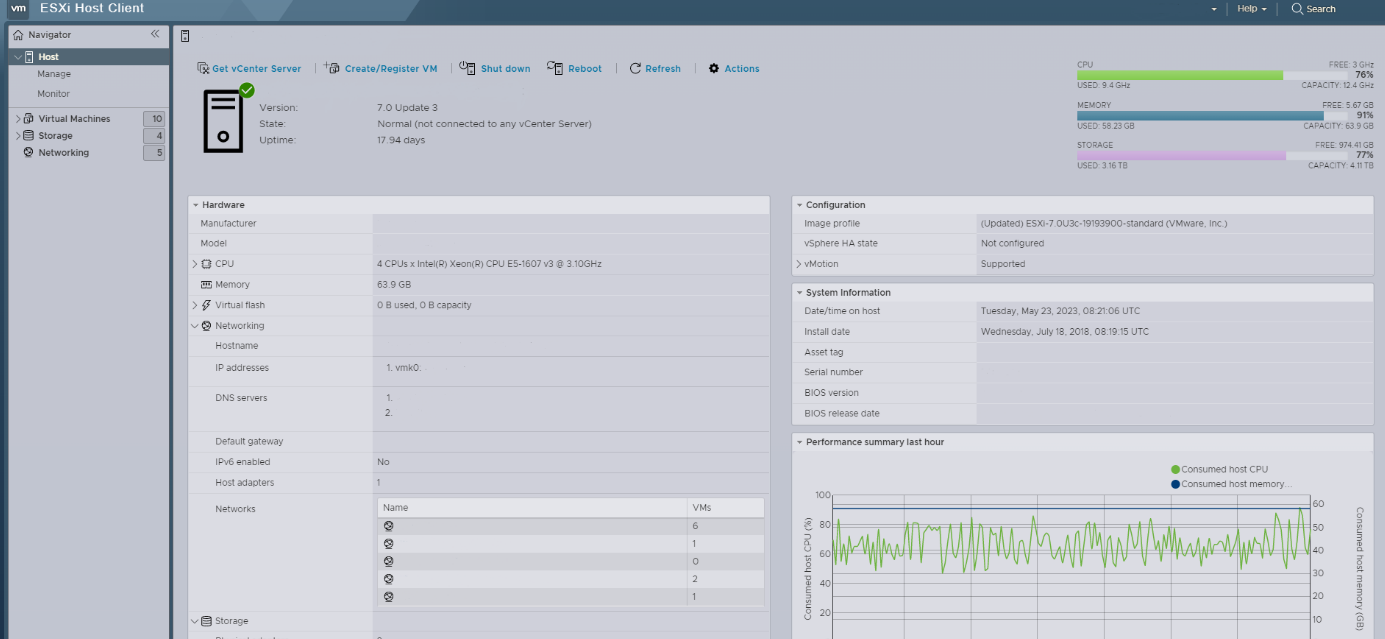Image resolution: width=1385 pixels, height=639 pixels.
Task: Click the network icon in the 6-VMs row
Action: pos(388,526)
